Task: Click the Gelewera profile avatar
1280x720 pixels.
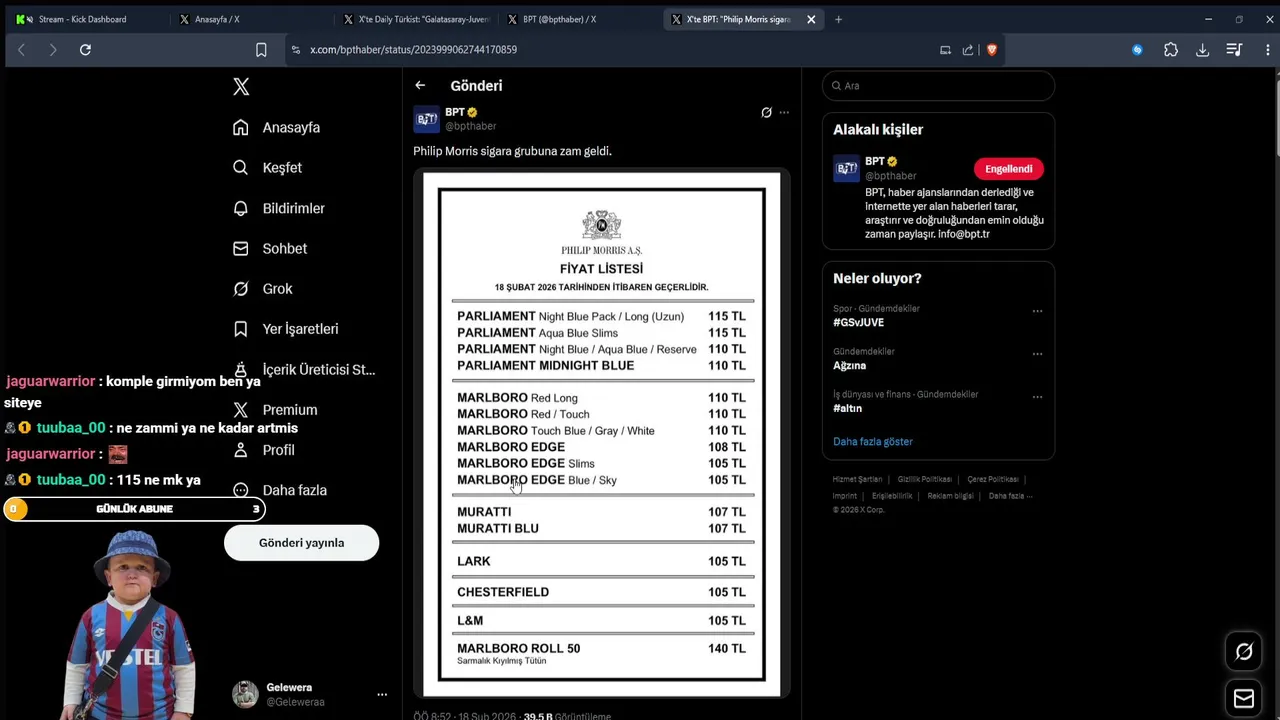Action: click(245, 694)
